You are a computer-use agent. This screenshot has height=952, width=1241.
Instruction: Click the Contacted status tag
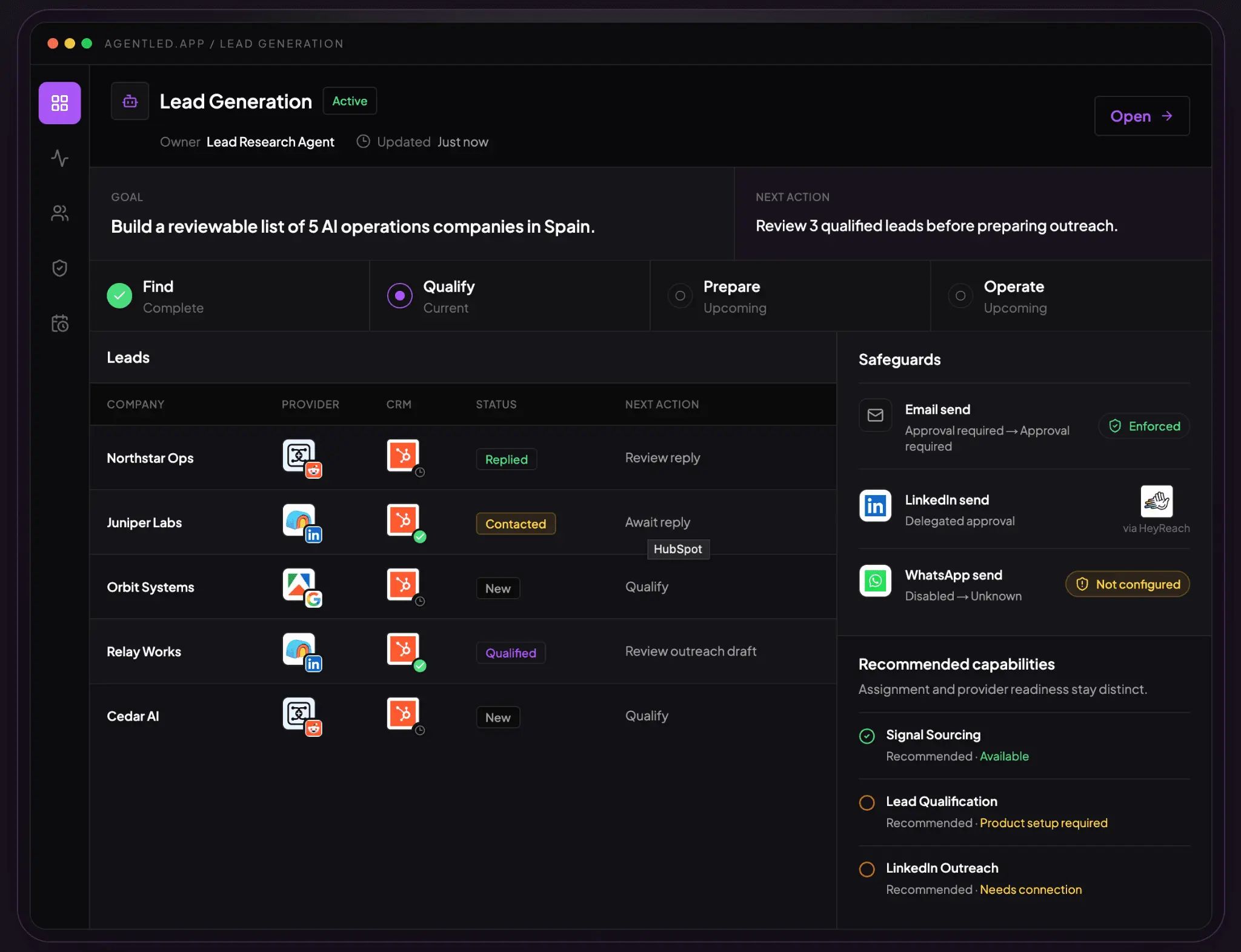516,524
